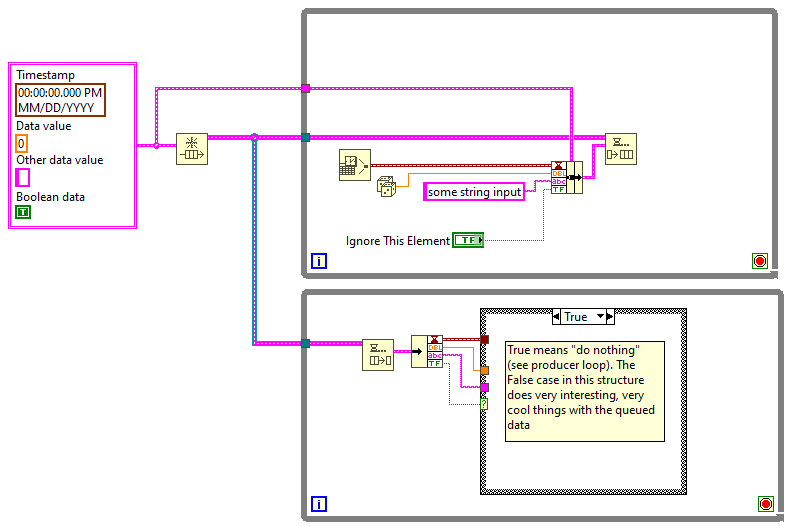Select the consumer loop iteration terminal
The image size is (793, 526).
319,504
